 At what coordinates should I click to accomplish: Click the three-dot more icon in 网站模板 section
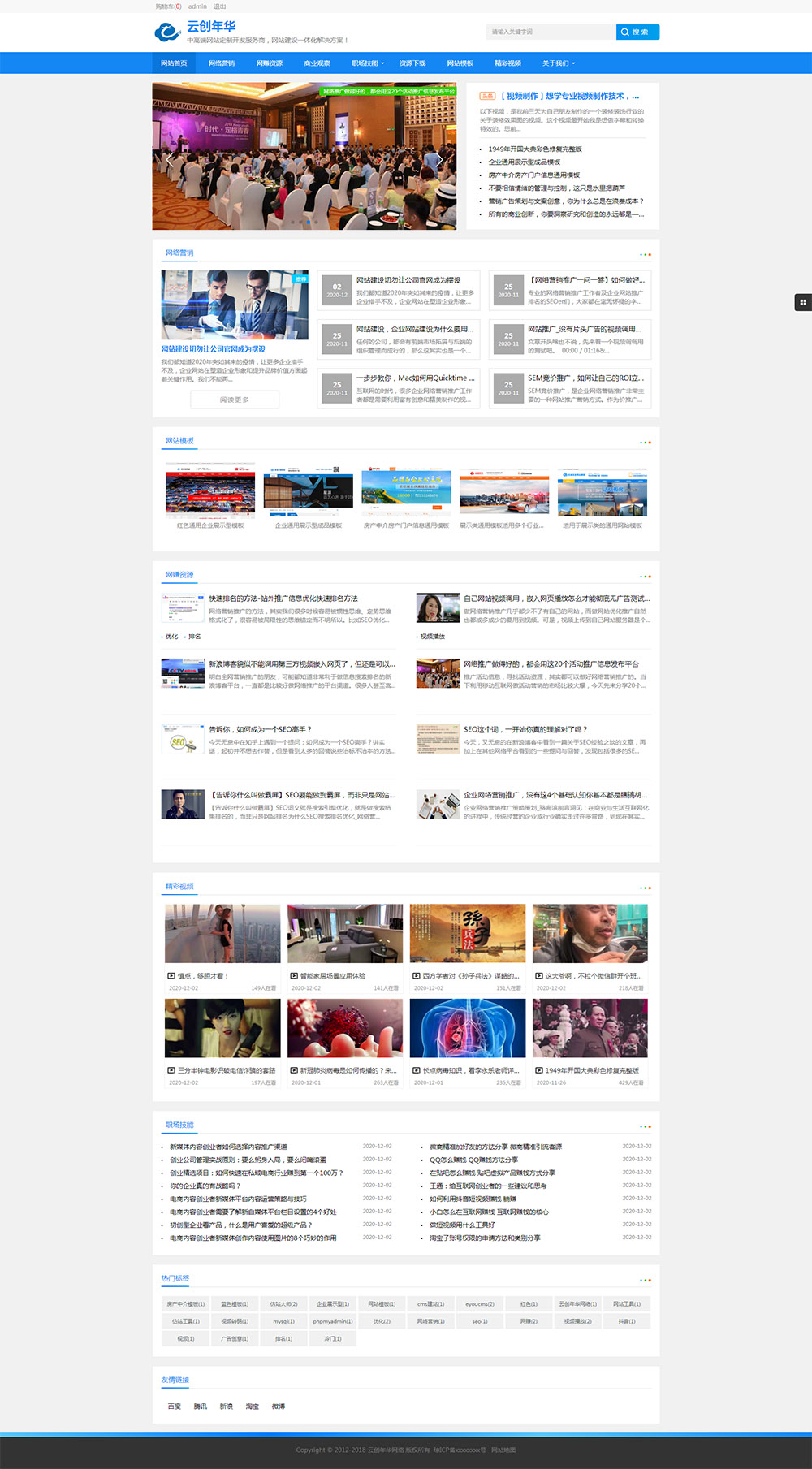click(645, 443)
